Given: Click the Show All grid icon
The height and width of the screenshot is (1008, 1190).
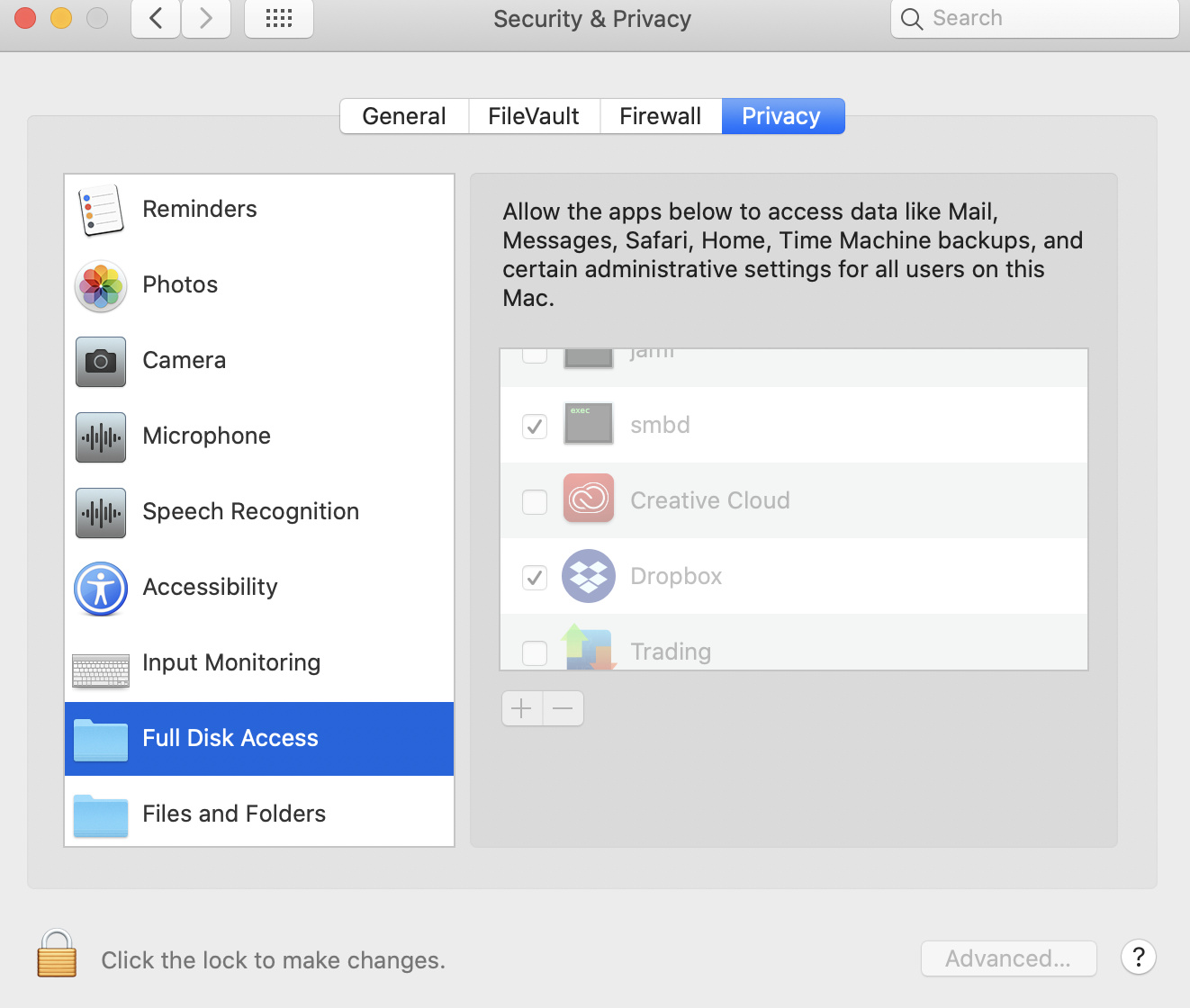Looking at the screenshot, I should point(279,19).
